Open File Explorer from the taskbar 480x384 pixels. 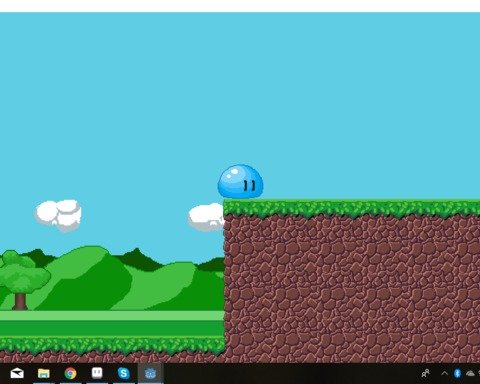[44, 373]
